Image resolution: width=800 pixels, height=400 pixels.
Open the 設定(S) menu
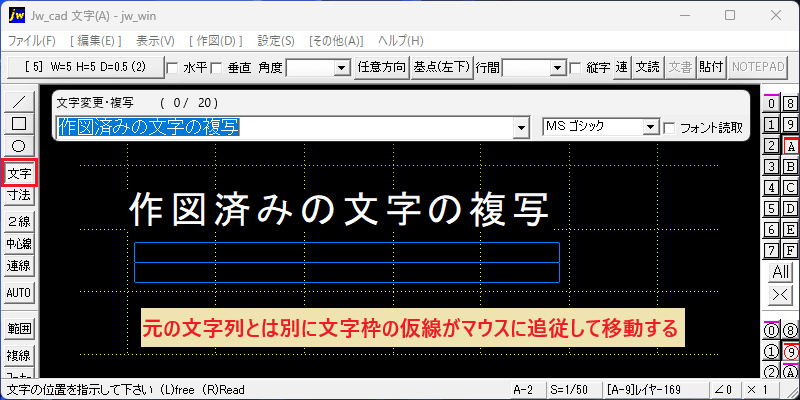click(x=276, y=41)
